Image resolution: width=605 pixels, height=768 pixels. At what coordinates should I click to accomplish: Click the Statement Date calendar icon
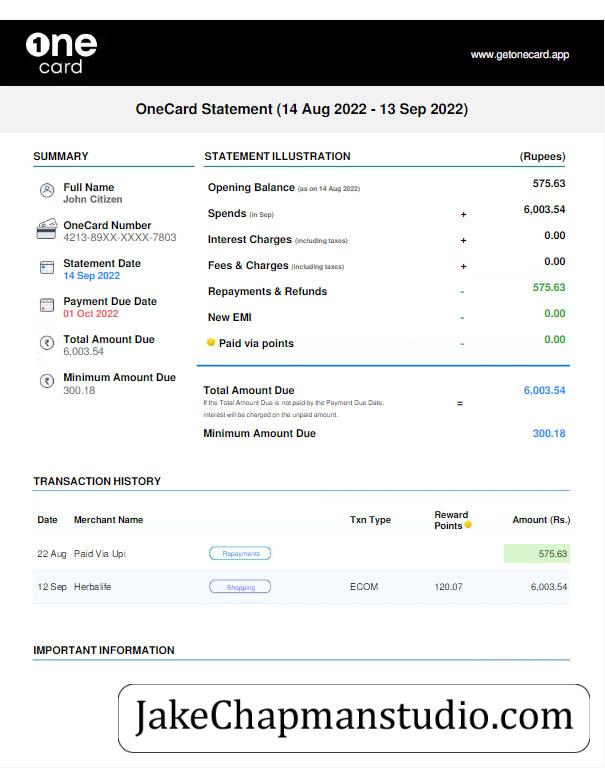47,267
